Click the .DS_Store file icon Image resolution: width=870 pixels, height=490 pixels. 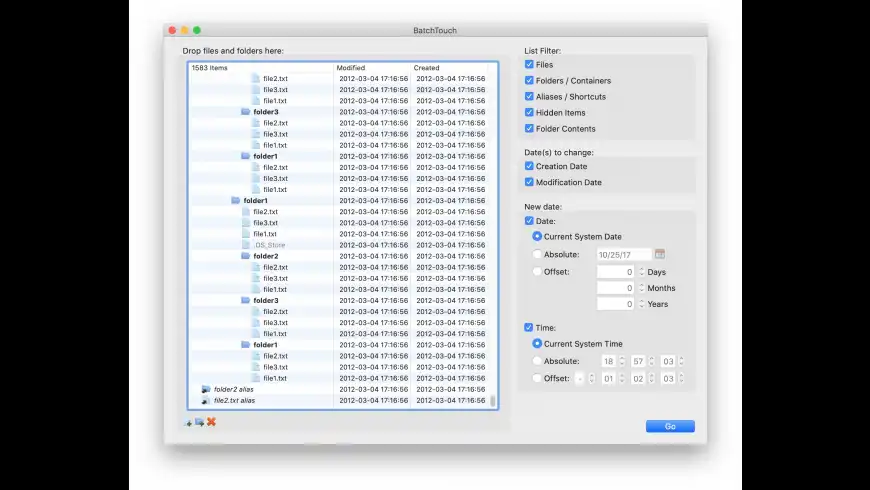point(246,245)
